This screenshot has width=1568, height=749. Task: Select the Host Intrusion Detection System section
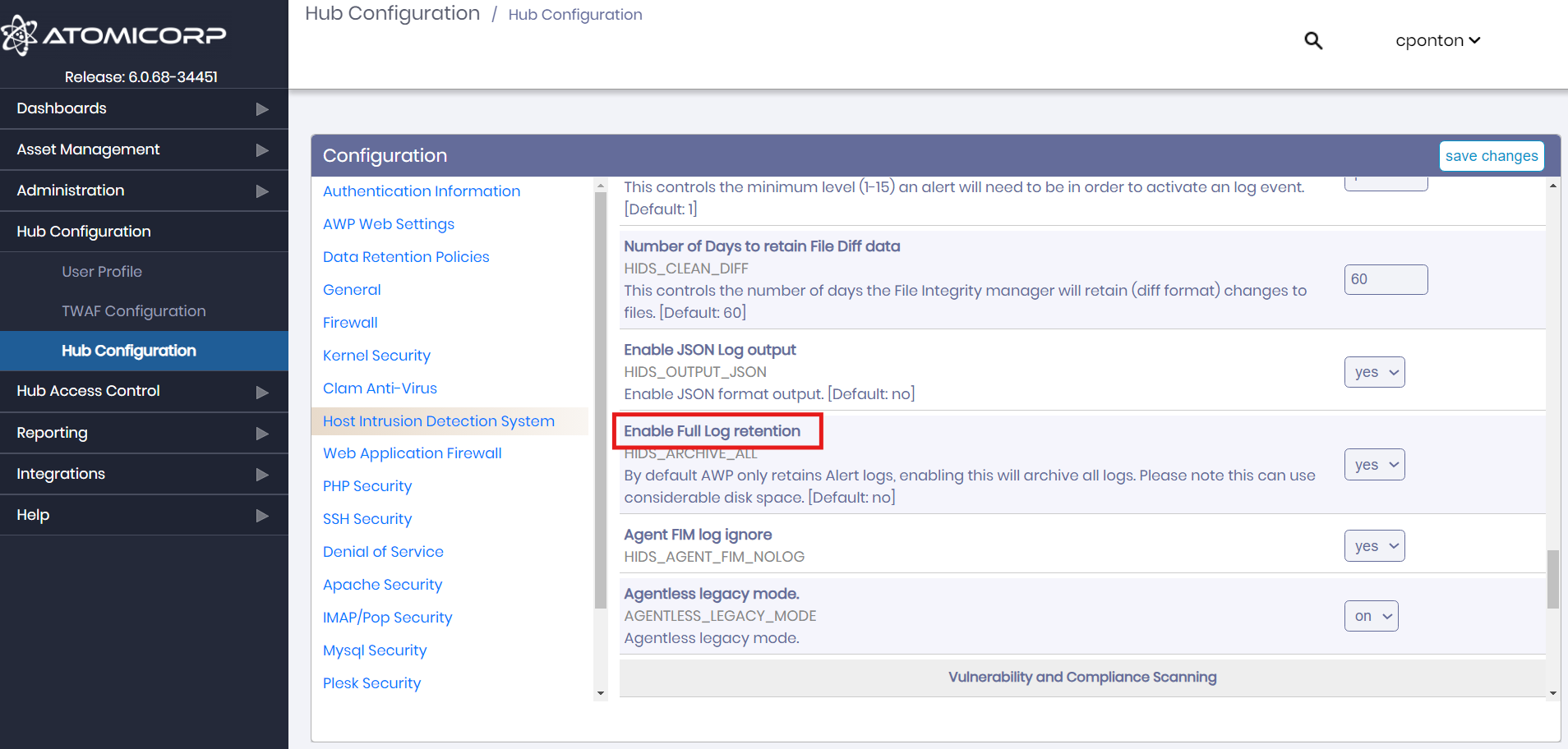438,420
